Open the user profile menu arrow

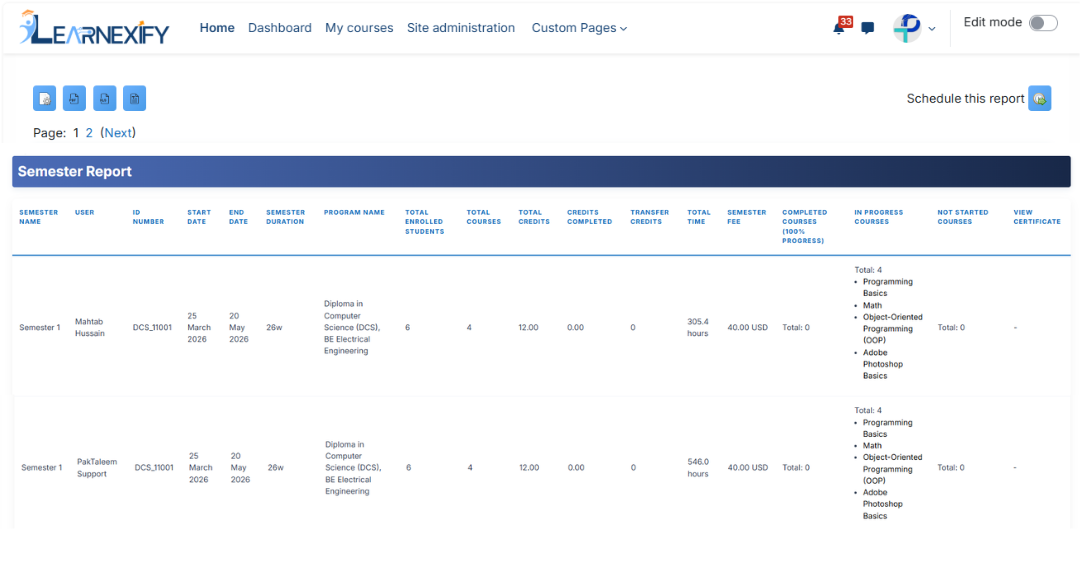click(x=932, y=29)
